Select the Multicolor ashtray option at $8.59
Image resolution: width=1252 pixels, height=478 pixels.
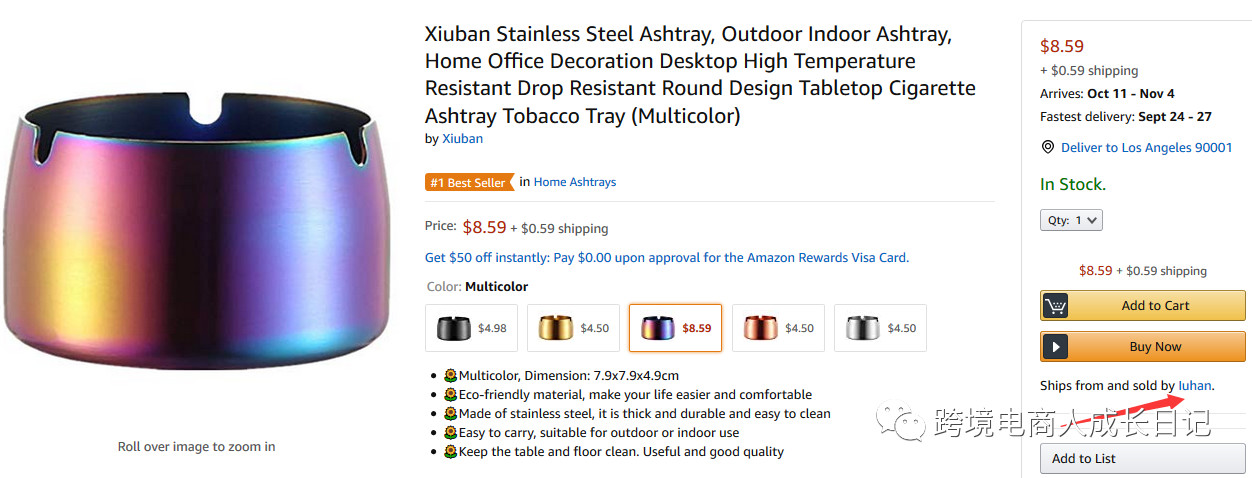[x=675, y=328]
